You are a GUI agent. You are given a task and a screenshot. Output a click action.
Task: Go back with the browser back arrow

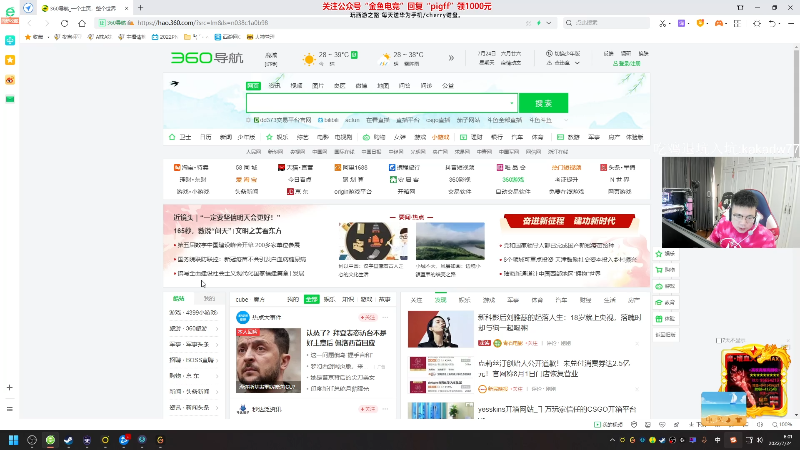coord(30,23)
